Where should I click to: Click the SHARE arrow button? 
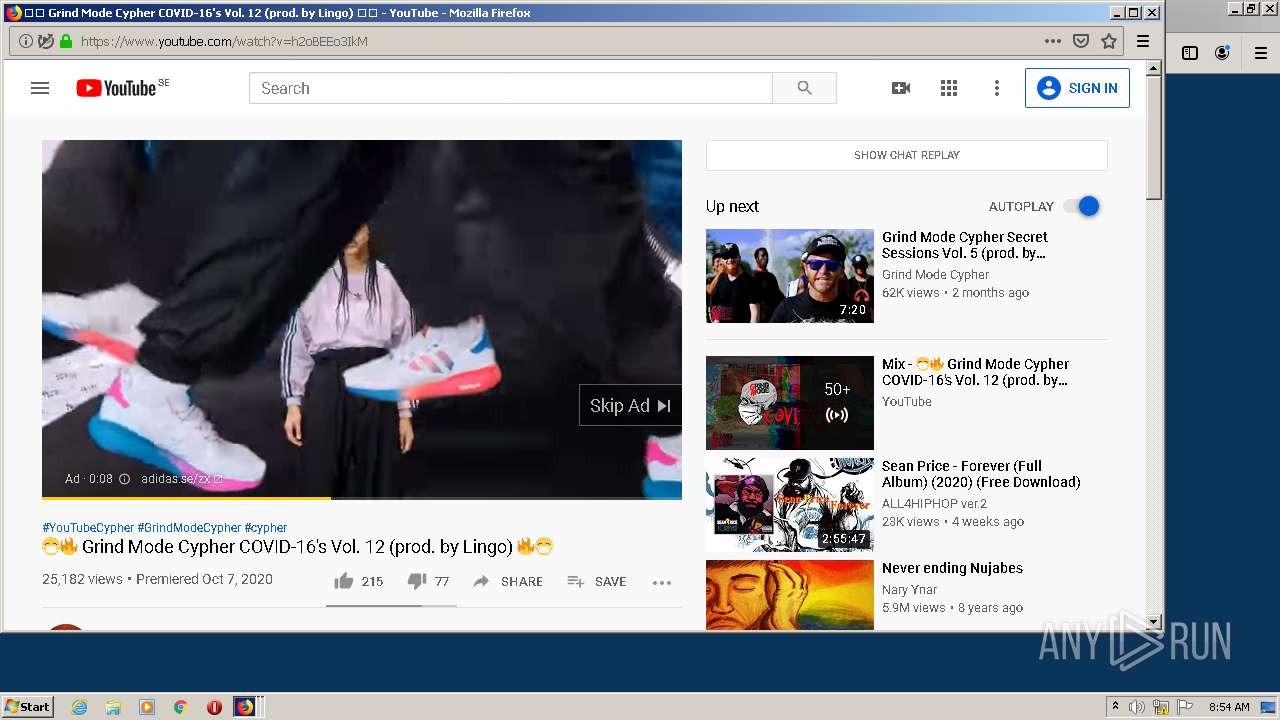(x=507, y=581)
